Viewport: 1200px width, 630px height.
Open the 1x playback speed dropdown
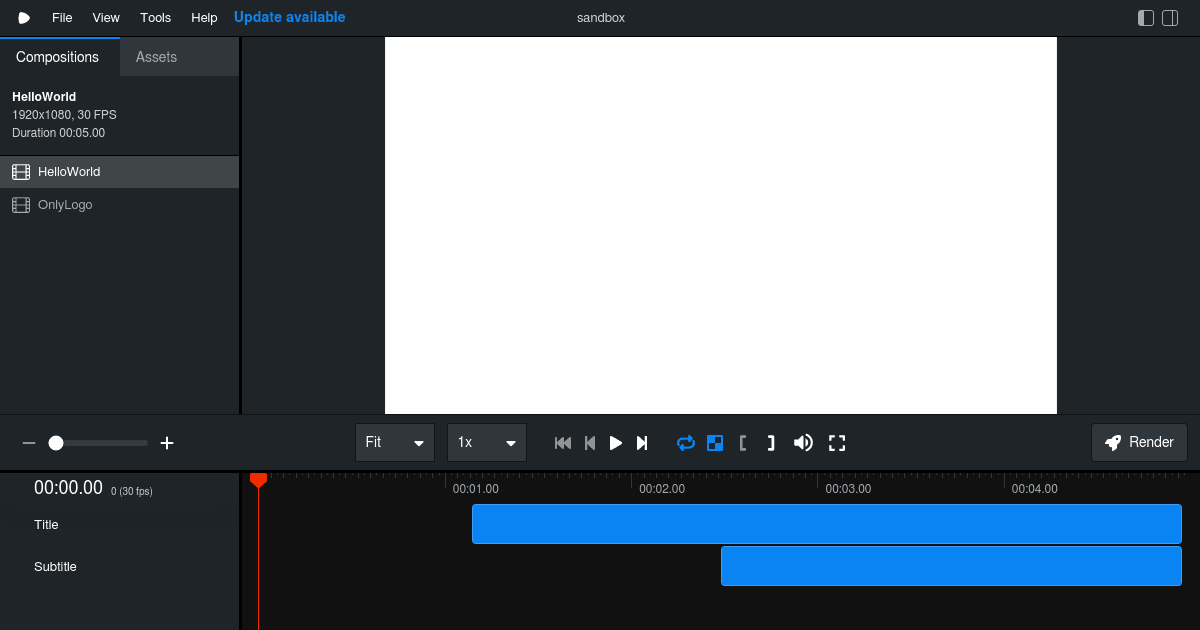487,442
